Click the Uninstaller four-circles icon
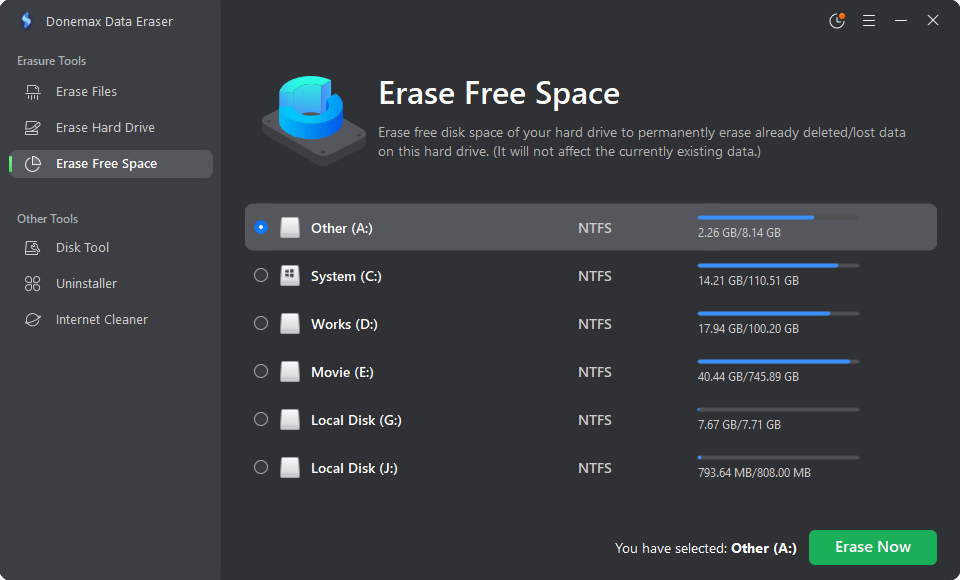Image resolution: width=960 pixels, height=580 pixels. 32,284
